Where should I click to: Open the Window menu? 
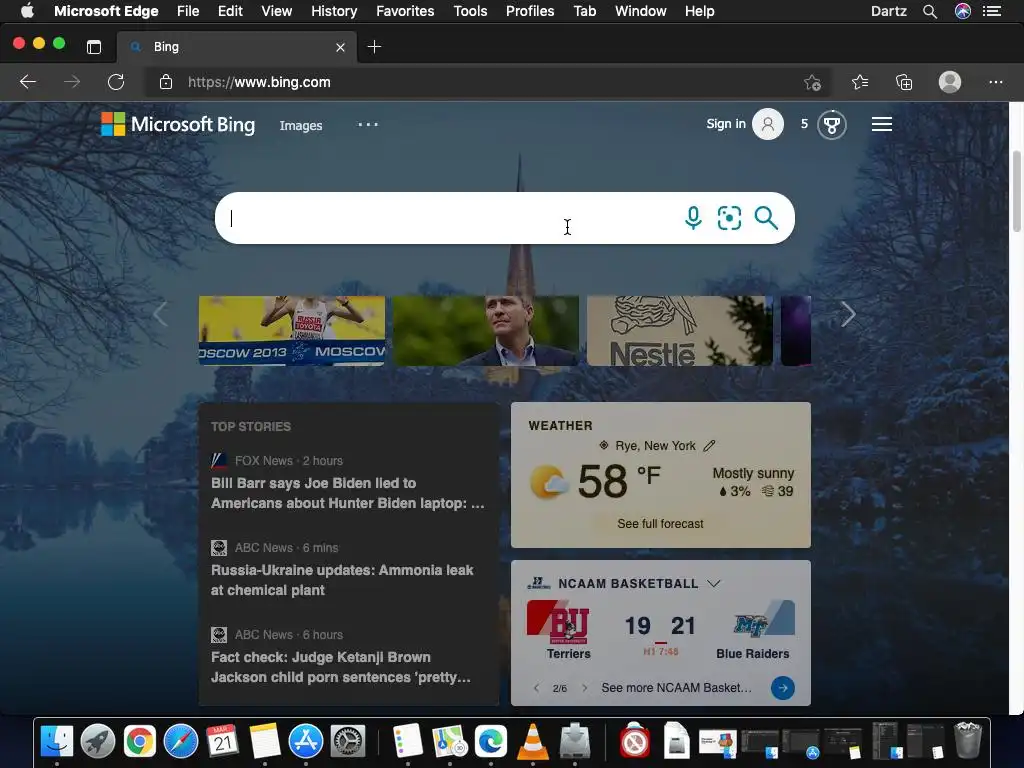[640, 11]
